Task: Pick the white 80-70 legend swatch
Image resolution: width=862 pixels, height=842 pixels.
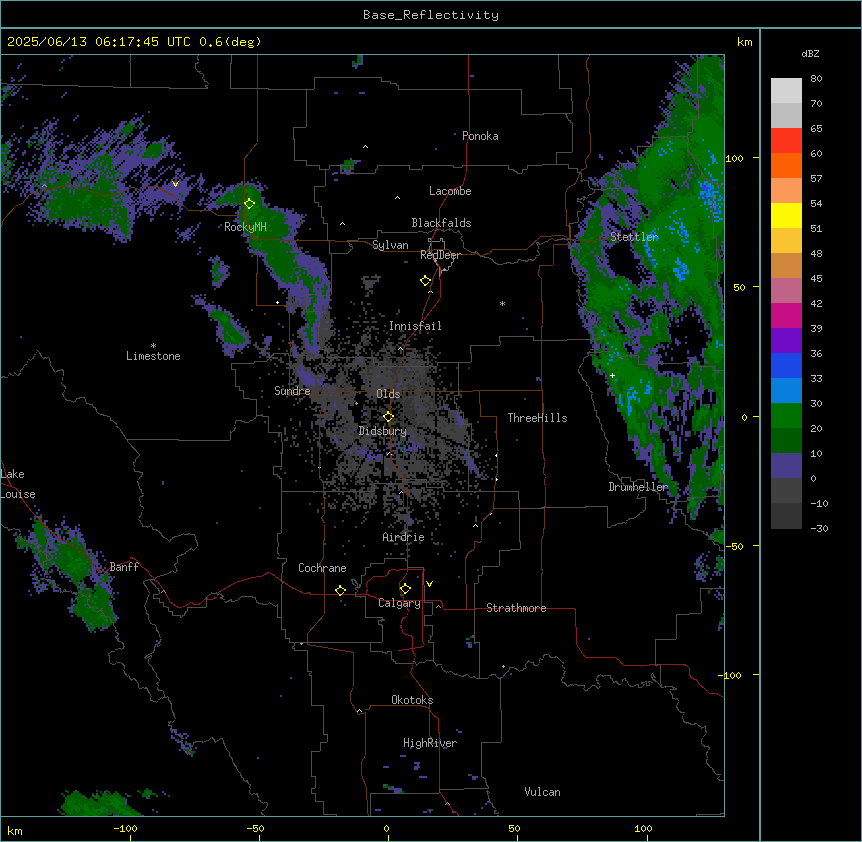Action: pos(786,91)
